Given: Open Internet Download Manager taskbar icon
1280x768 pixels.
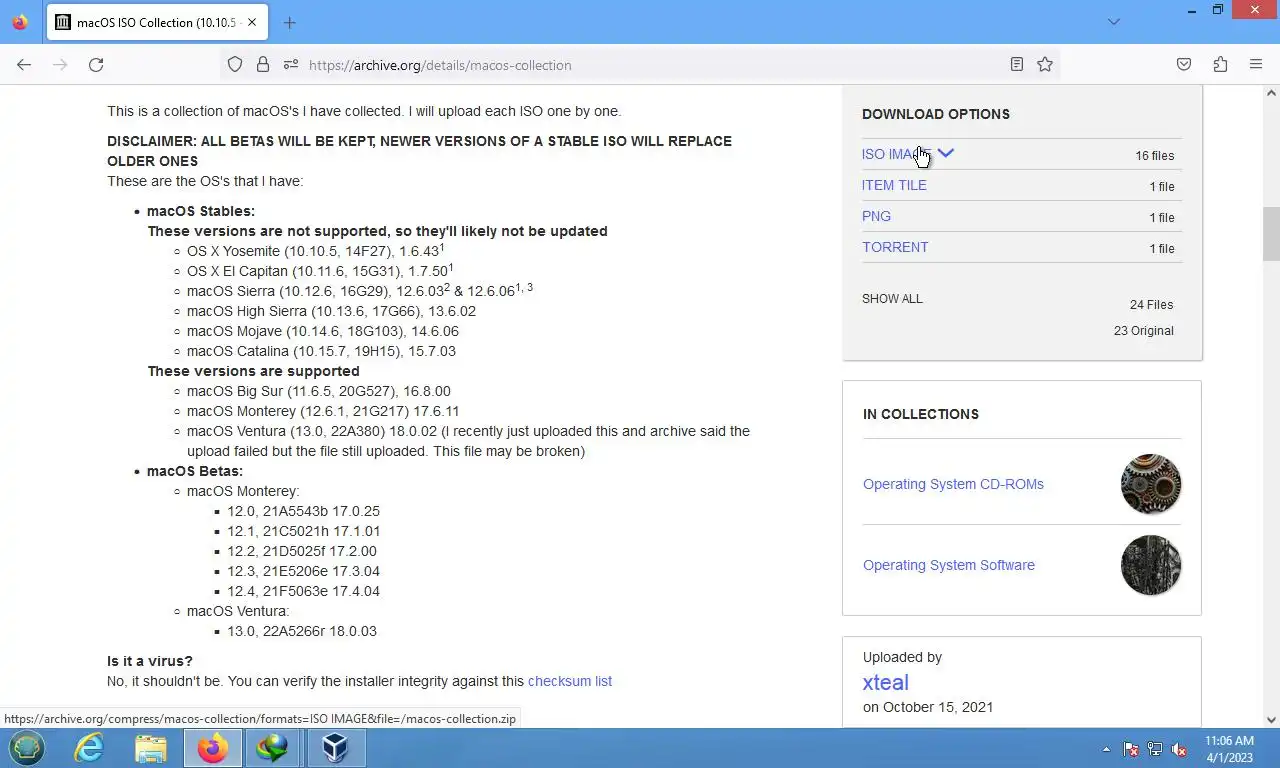Looking at the screenshot, I should (273, 748).
